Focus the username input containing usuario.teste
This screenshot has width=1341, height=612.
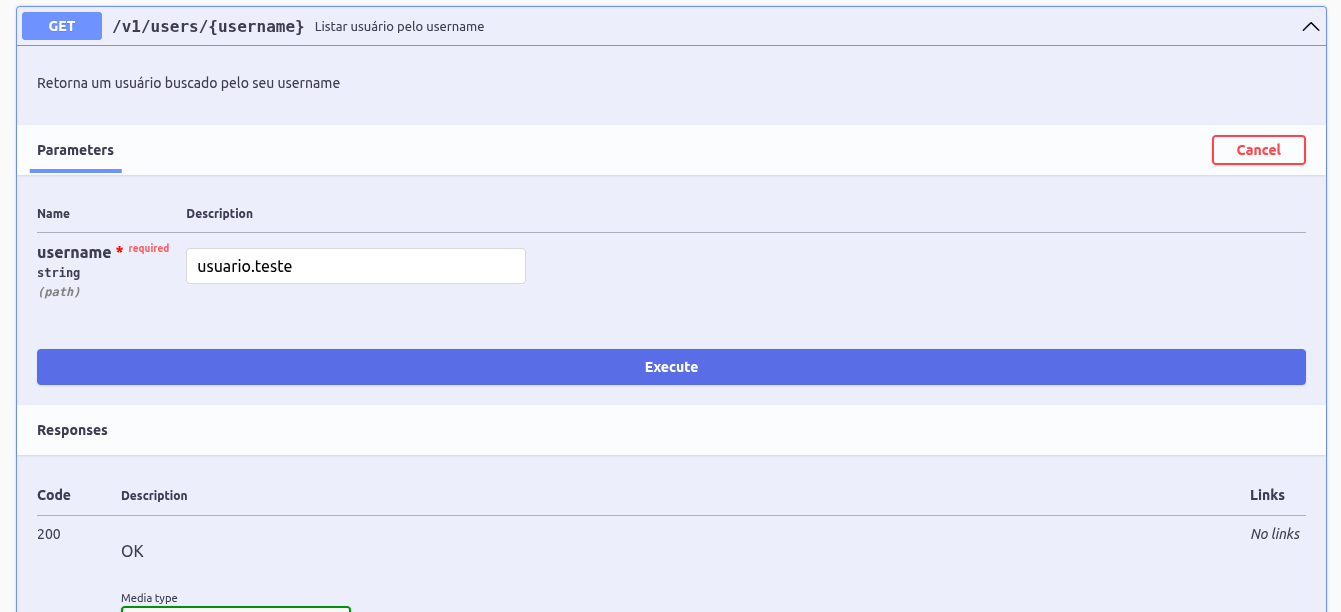[355, 266]
